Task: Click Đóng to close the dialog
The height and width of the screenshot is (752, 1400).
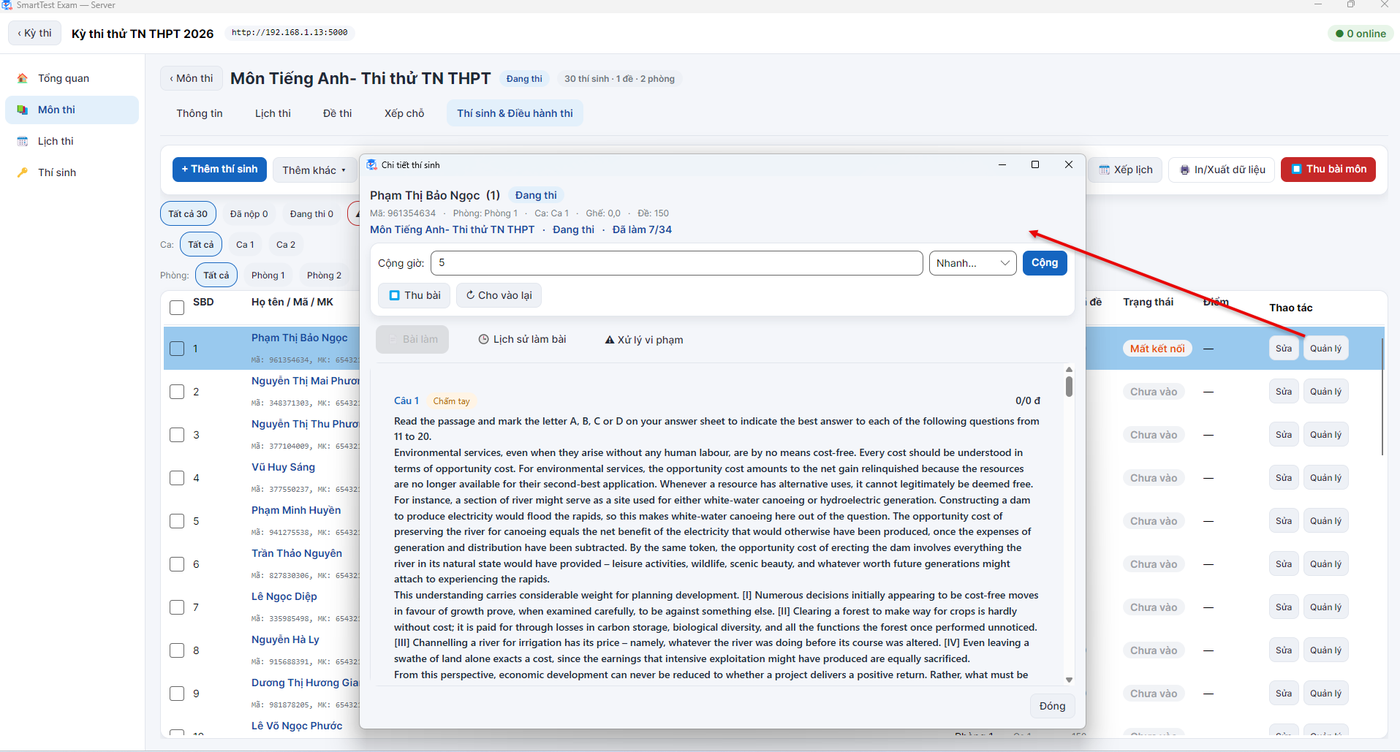Action: coord(1052,706)
